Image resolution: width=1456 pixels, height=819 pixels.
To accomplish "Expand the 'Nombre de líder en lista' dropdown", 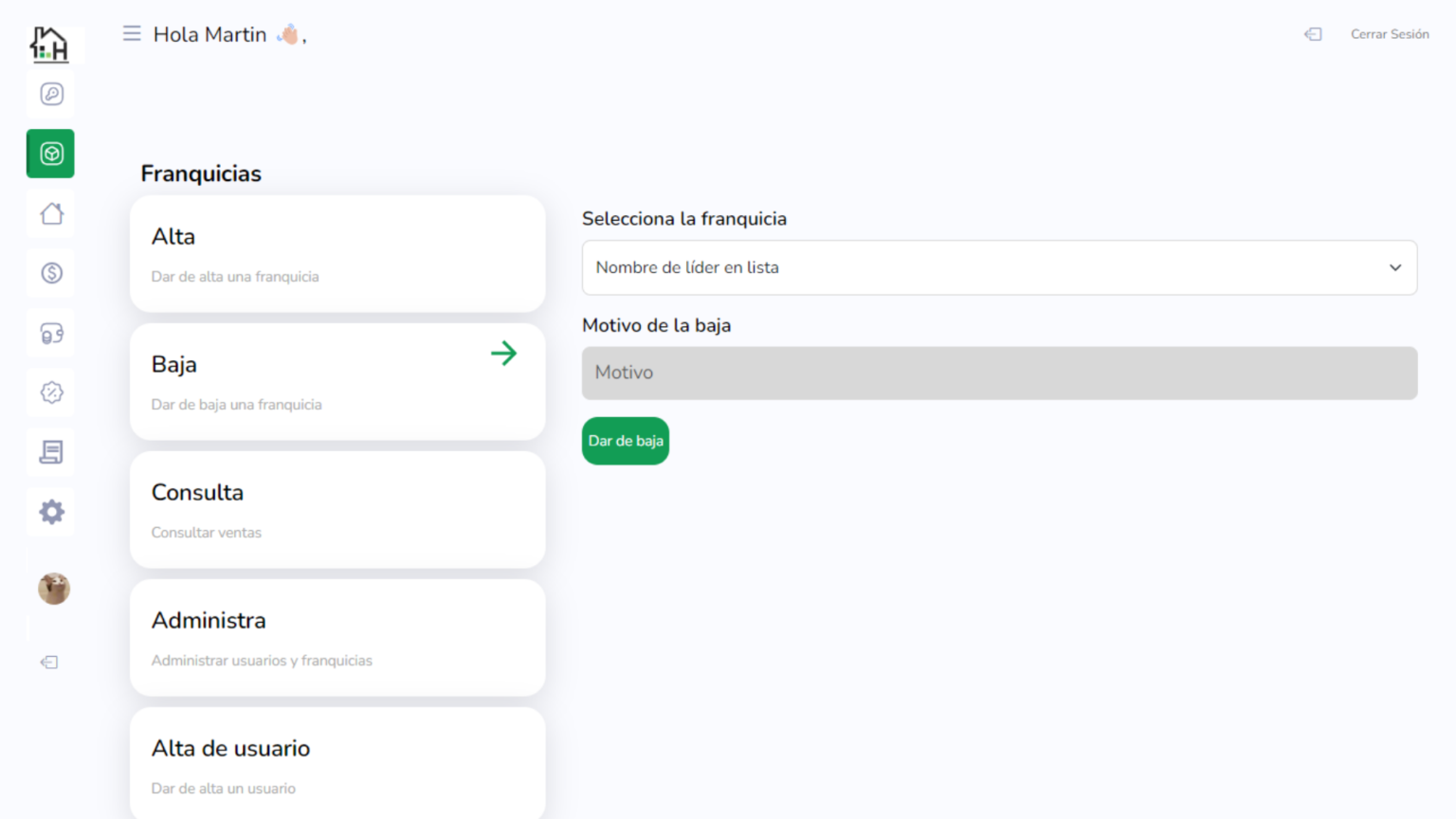I will [999, 267].
